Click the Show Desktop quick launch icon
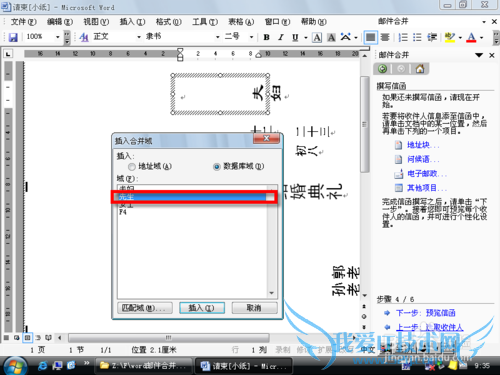The width and height of the screenshot is (500, 375). pos(57,366)
